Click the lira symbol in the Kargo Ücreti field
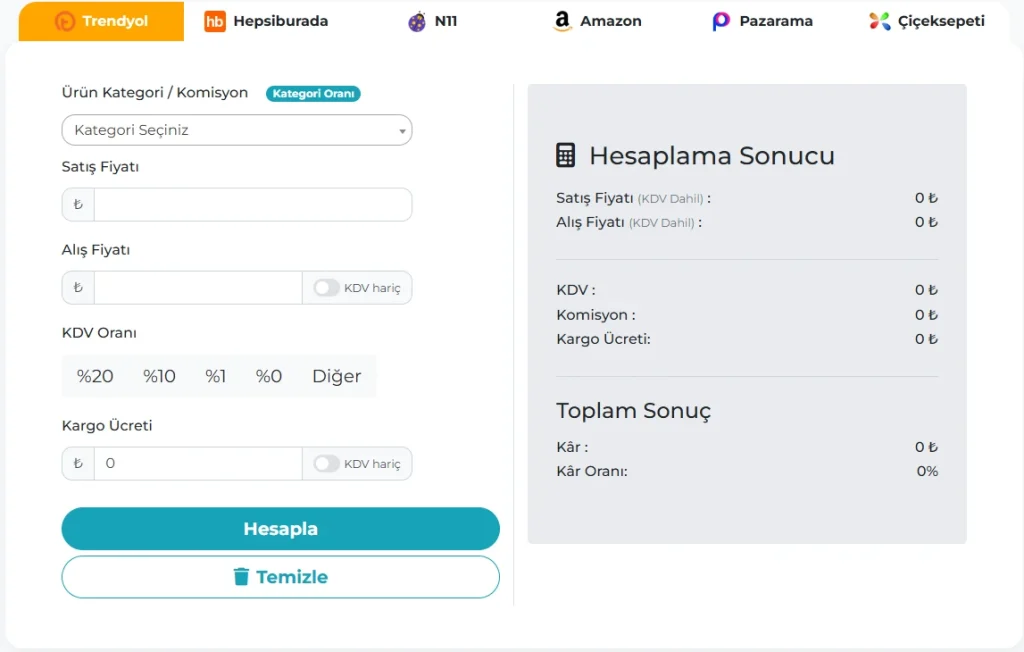The height and width of the screenshot is (652, 1024). pos(77,463)
